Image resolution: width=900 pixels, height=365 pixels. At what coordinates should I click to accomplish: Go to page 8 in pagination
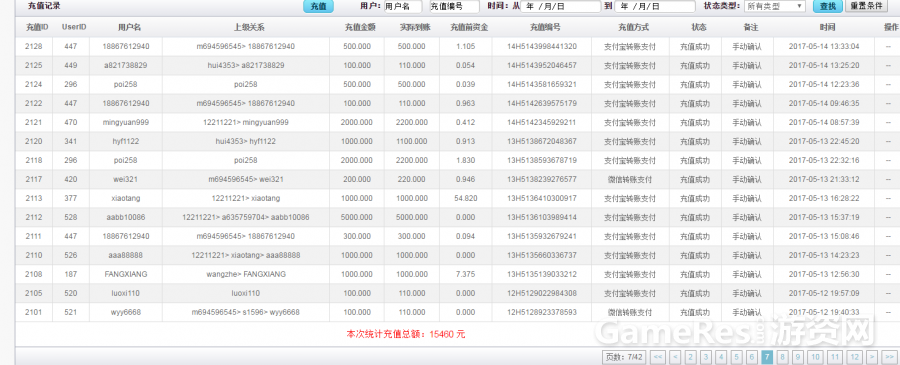783,357
